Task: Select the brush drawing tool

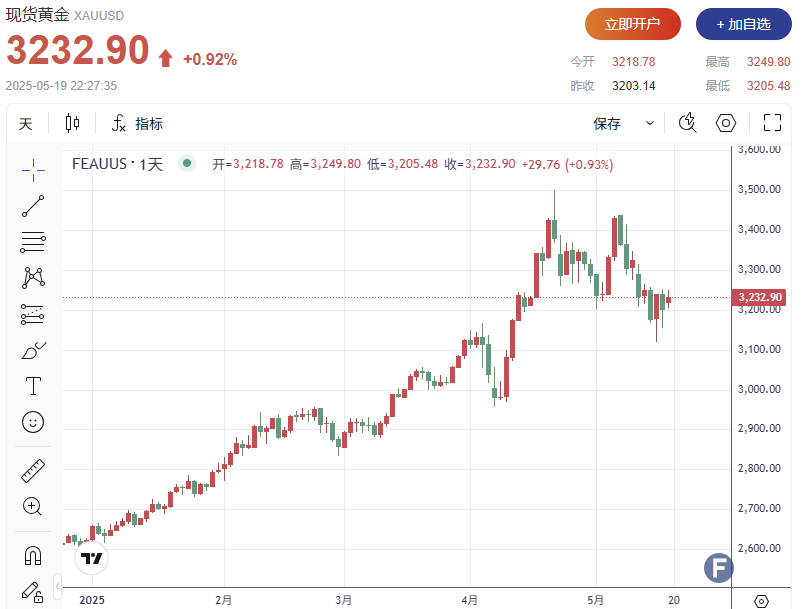Action: 33,350
